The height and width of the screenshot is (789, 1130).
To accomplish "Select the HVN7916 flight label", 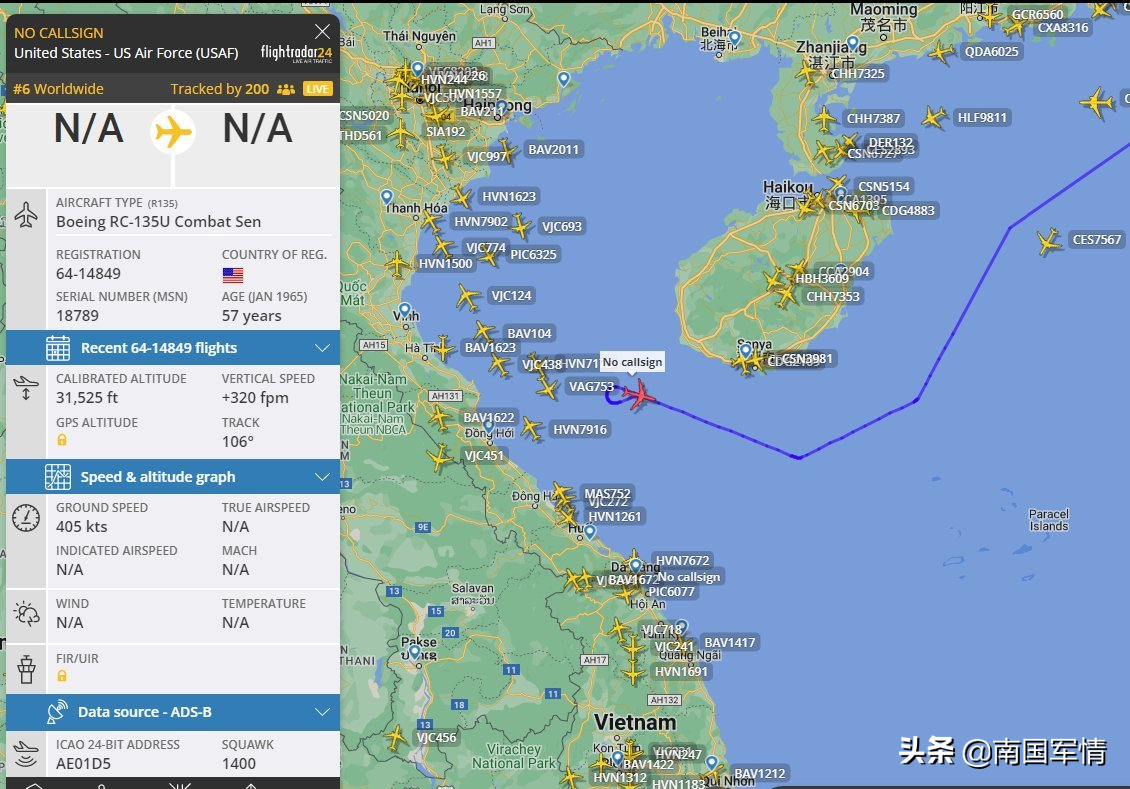I will [x=580, y=429].
